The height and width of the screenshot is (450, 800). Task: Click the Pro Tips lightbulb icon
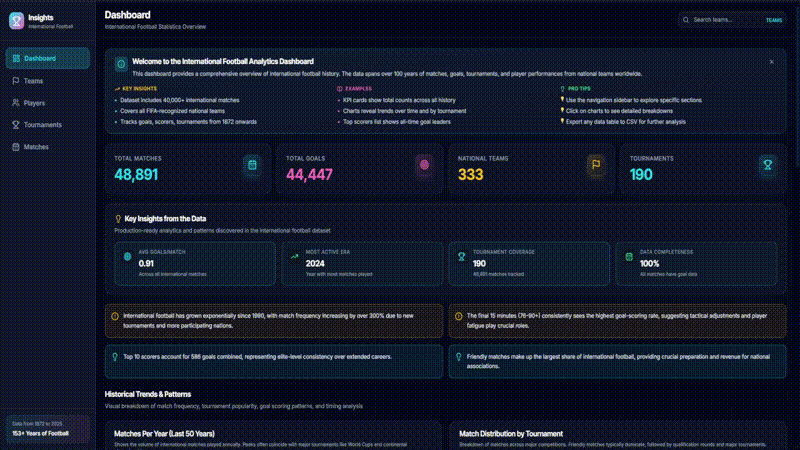coord(562,89)
